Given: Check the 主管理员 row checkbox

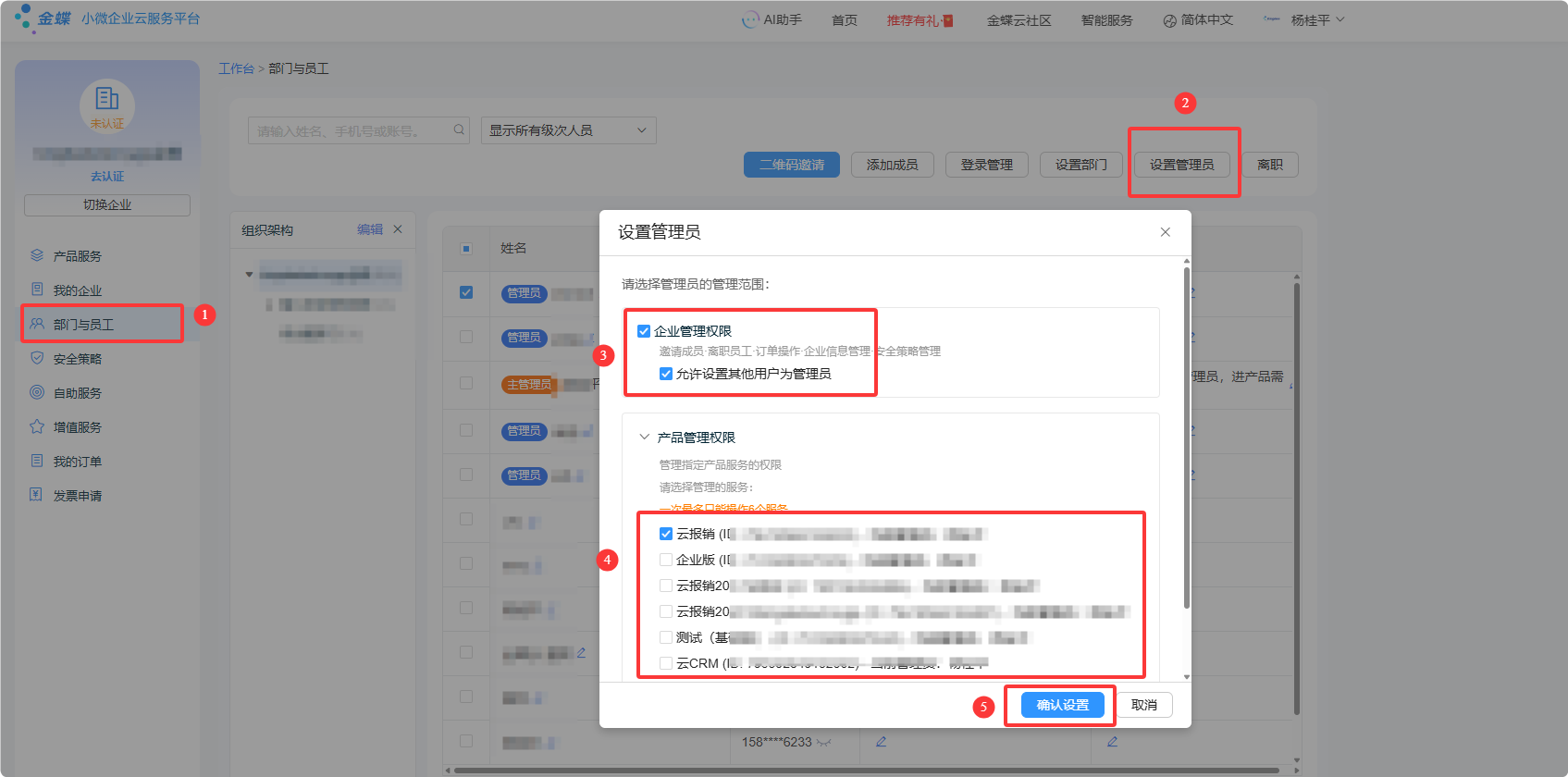Looking at the screenshot, I should pyautogui.click(x=466, y=383).
